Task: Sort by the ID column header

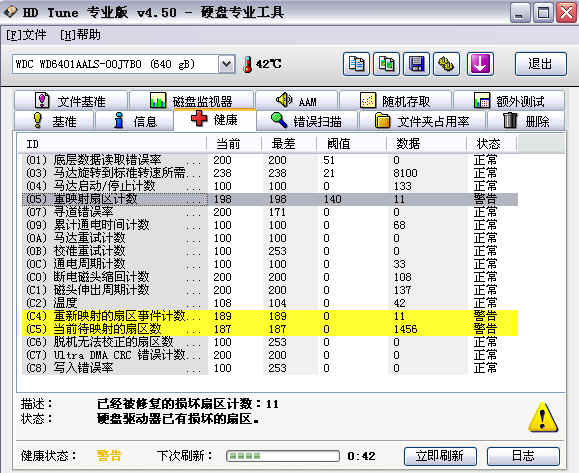Action: (x=112, y=144)
